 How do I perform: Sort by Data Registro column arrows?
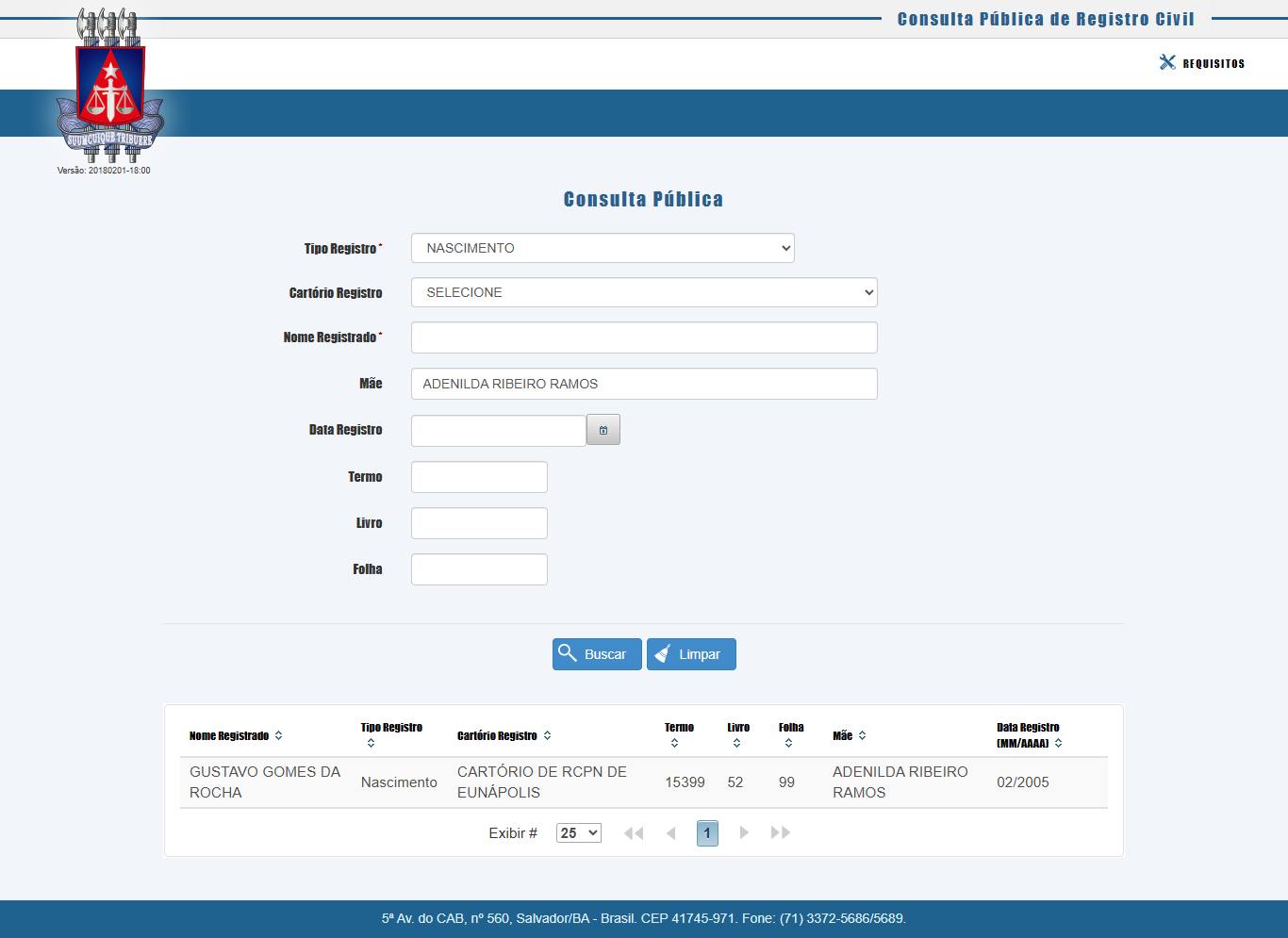coord(1058,743)
